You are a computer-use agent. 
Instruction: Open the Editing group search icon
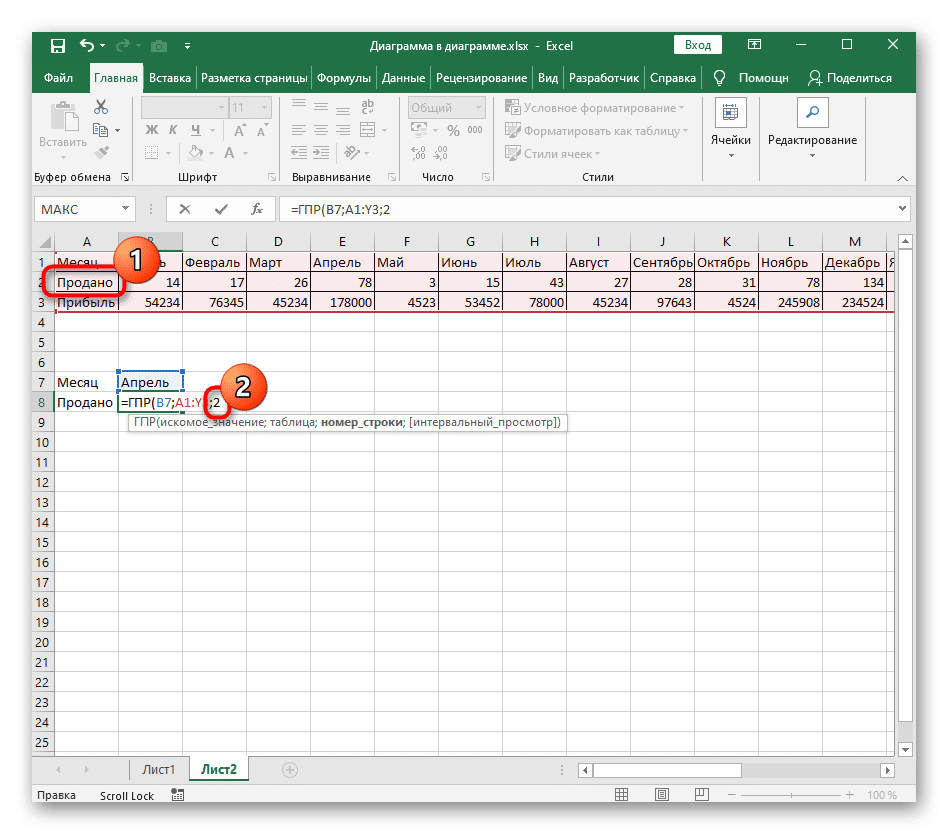point(812,112)
